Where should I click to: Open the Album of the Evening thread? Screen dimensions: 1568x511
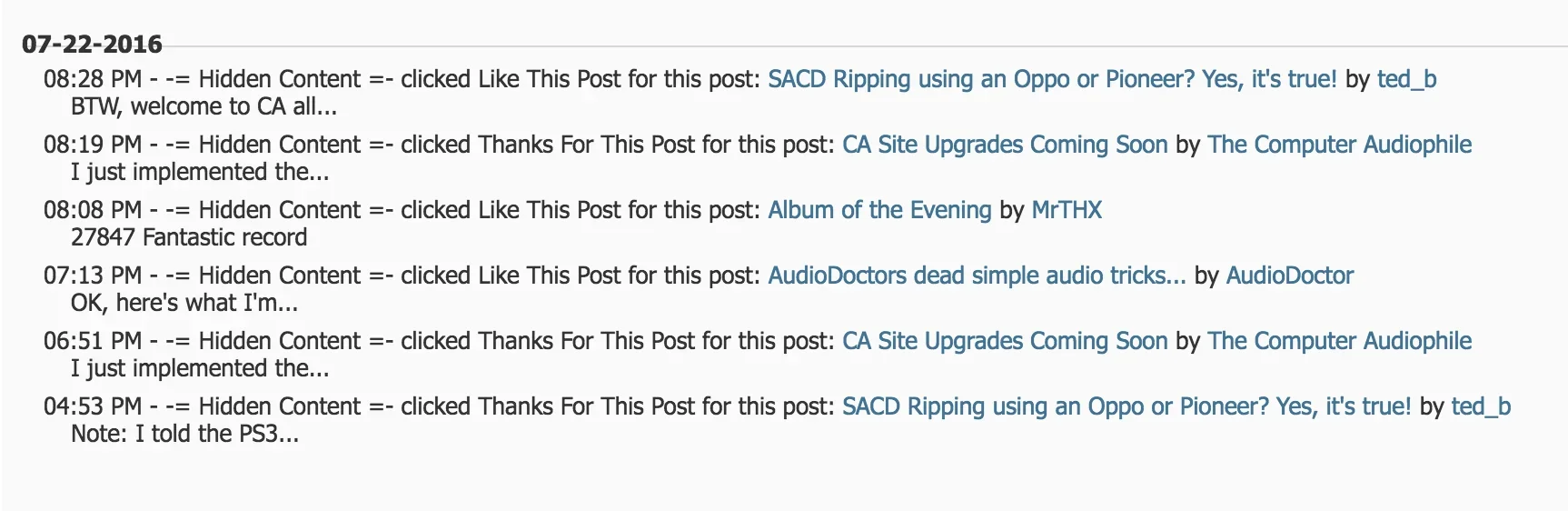[x=879, y=210]
